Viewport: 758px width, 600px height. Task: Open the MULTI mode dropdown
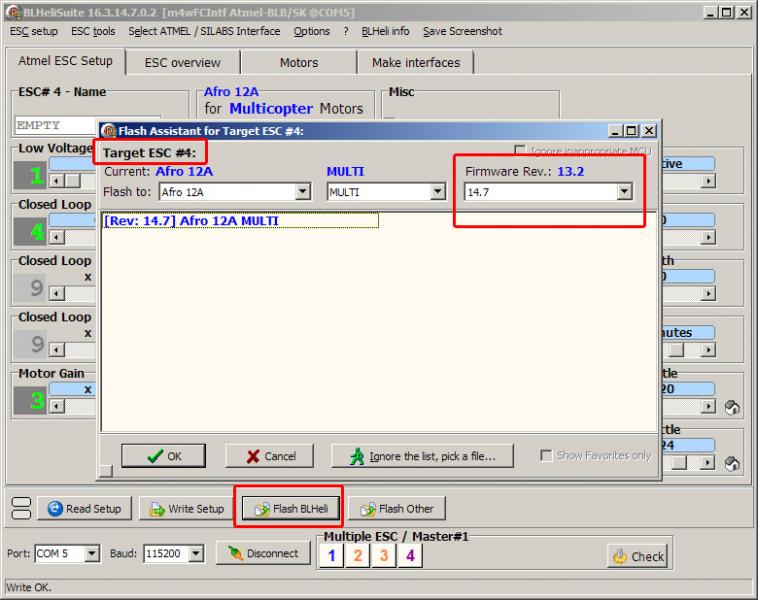point(437,192)
